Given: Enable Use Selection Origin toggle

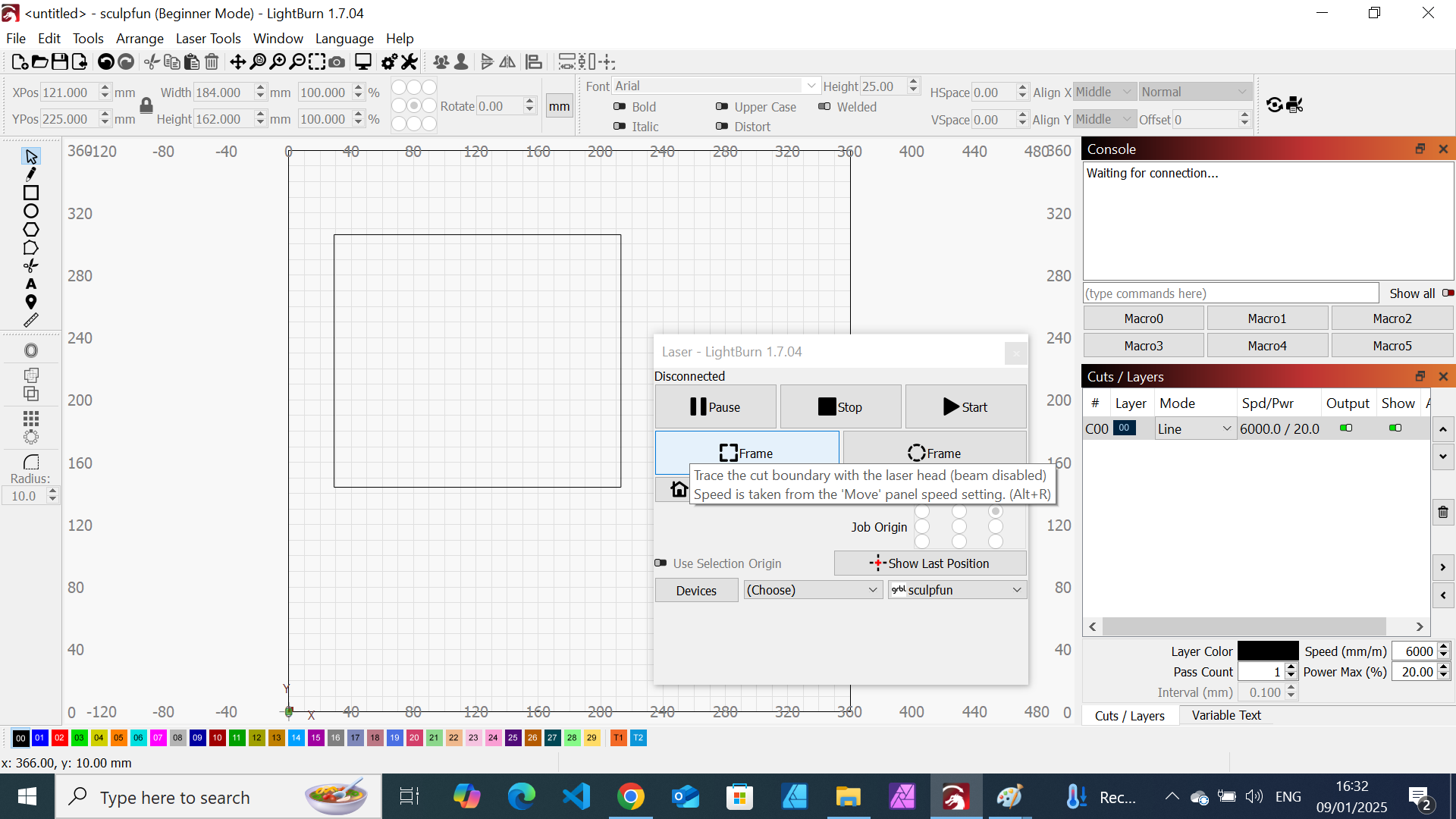Looking at the screenshot, I should coord(661,563).
